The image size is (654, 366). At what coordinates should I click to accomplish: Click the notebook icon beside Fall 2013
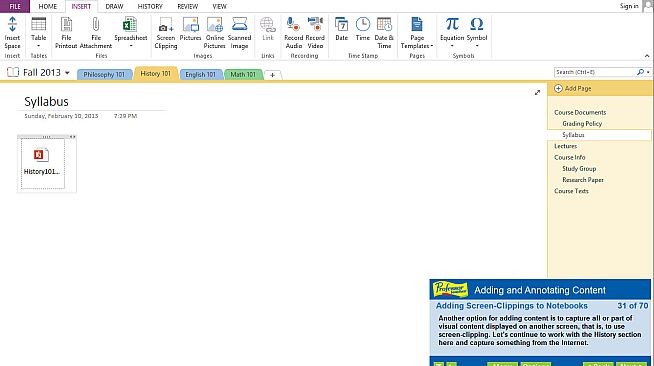pyautogui.click(x=13, y=73)
